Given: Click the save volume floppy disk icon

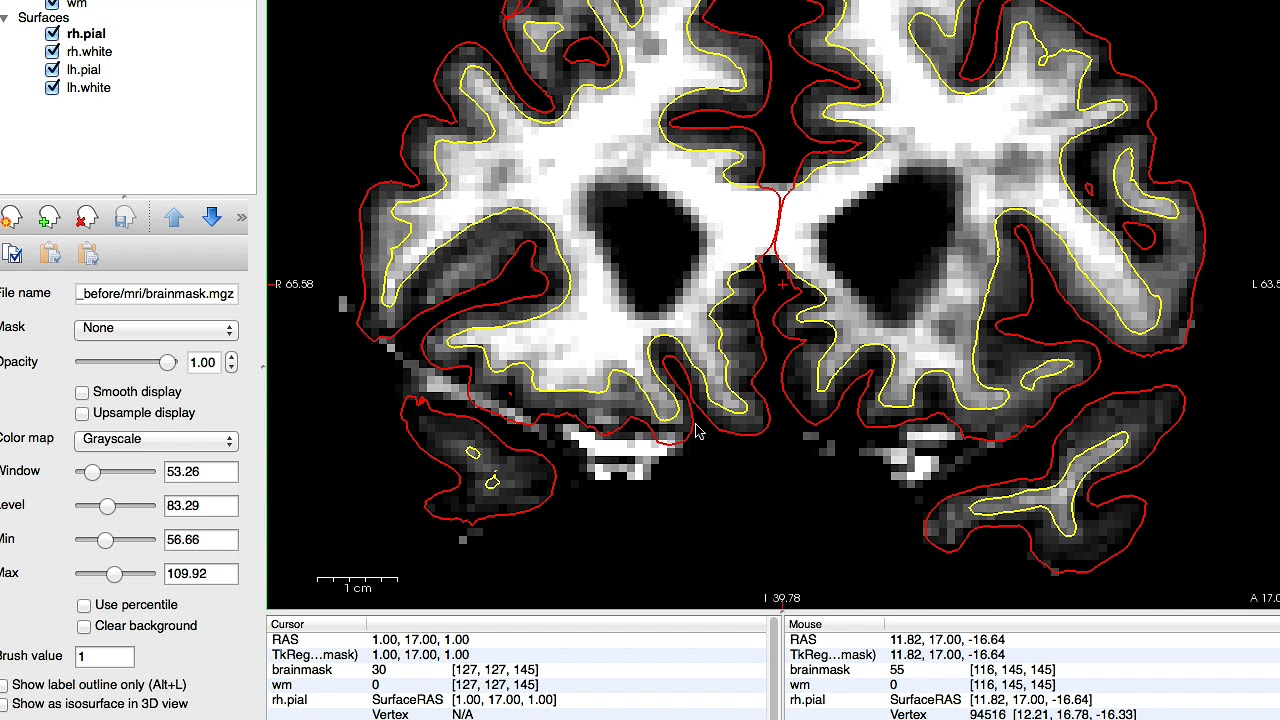Looking at the screenshot, I should [125, 218].
